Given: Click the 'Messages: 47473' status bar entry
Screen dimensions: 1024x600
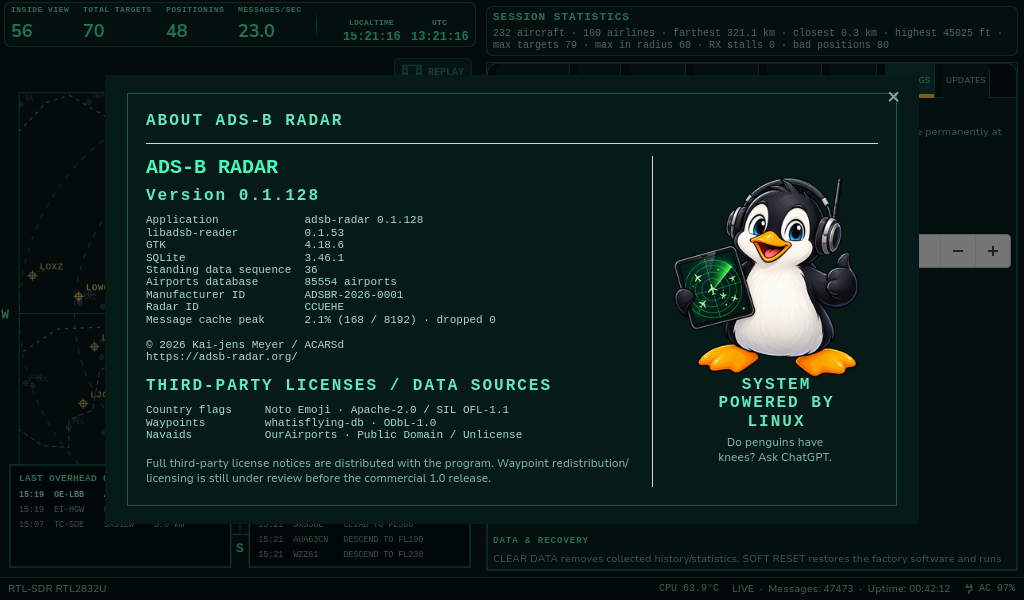Looking at the screenshot, I should click(810, 589).
